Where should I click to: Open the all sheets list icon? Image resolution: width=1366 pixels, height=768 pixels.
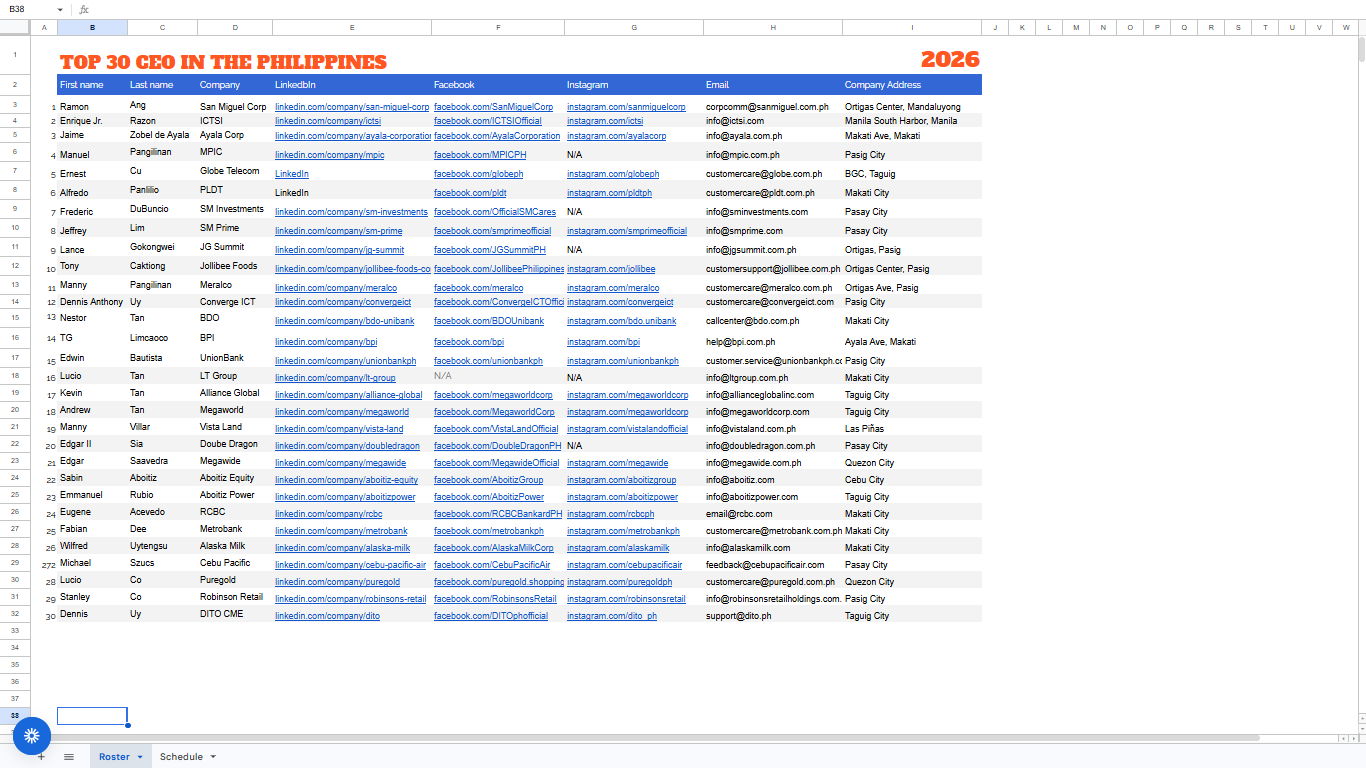69,757
